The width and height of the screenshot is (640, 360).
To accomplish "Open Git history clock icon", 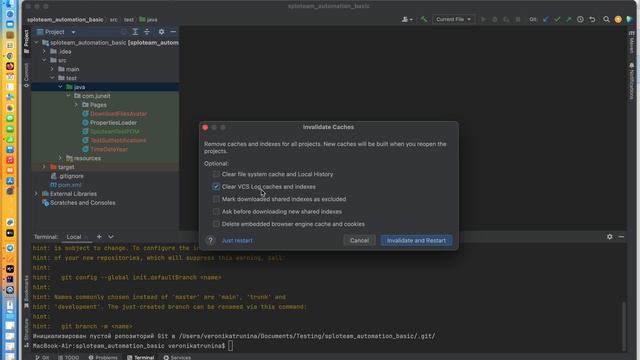I will click(580, 19).
